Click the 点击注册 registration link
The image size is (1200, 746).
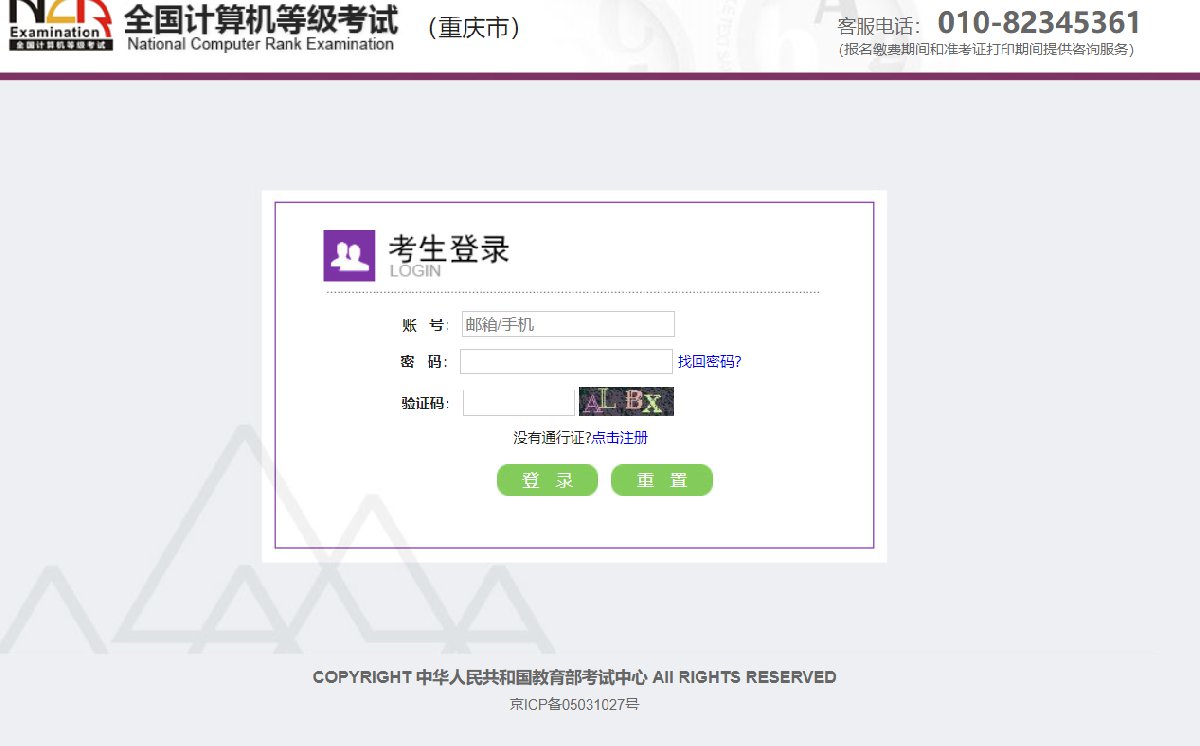(620, 437)
